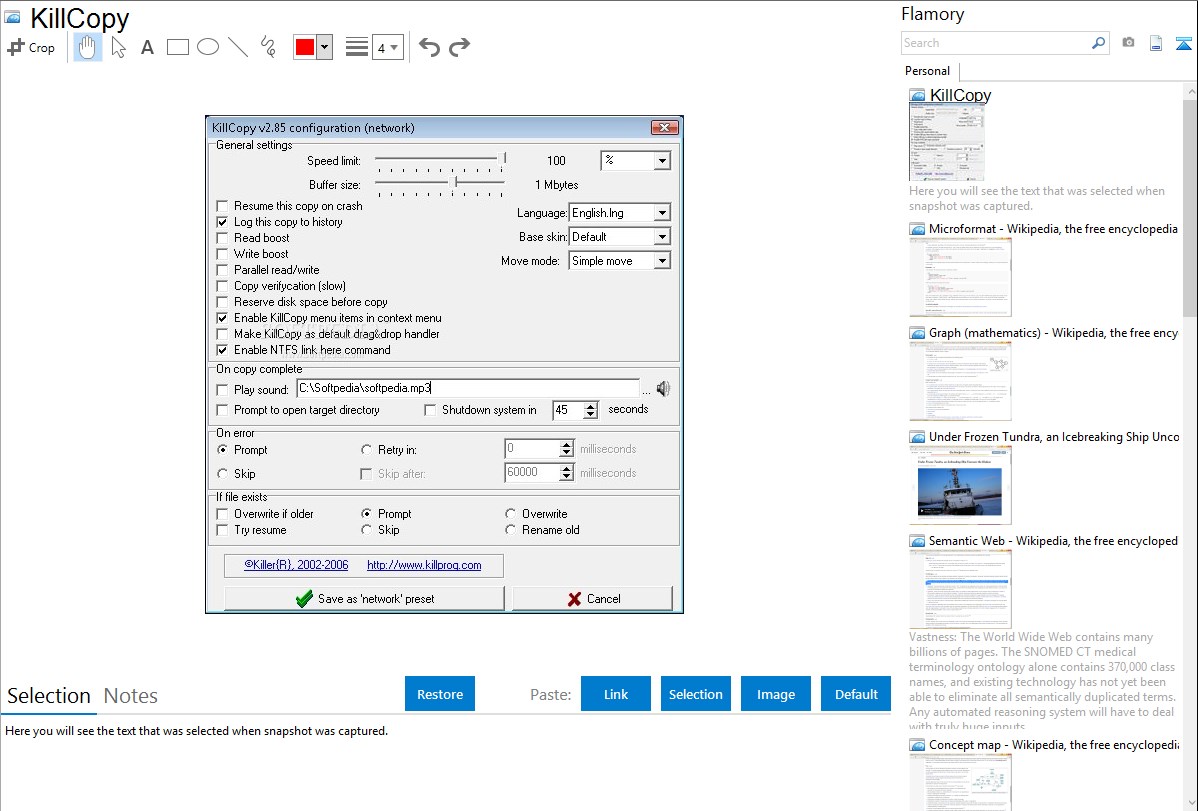The width and height of the screenshot is (1198, 811).
Task: Click Save as 'network' preset button
Action: pyautogui.click(x=364, y=599)
